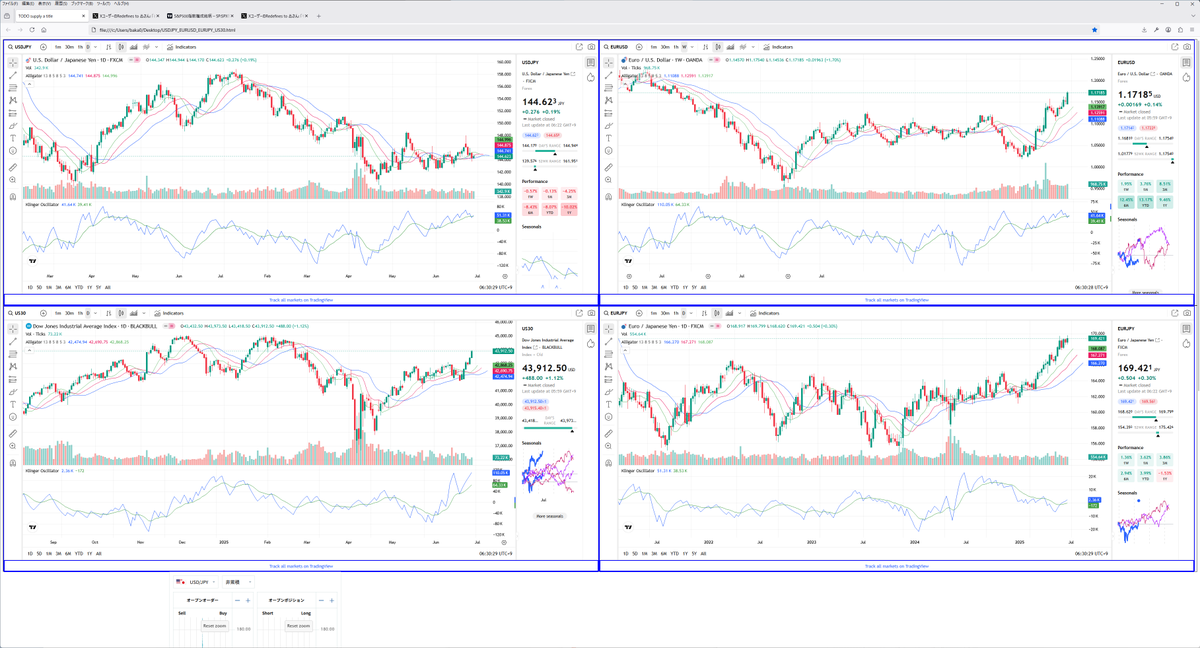Set USDJPY chart range to 1Y

(x=89, y=287)
